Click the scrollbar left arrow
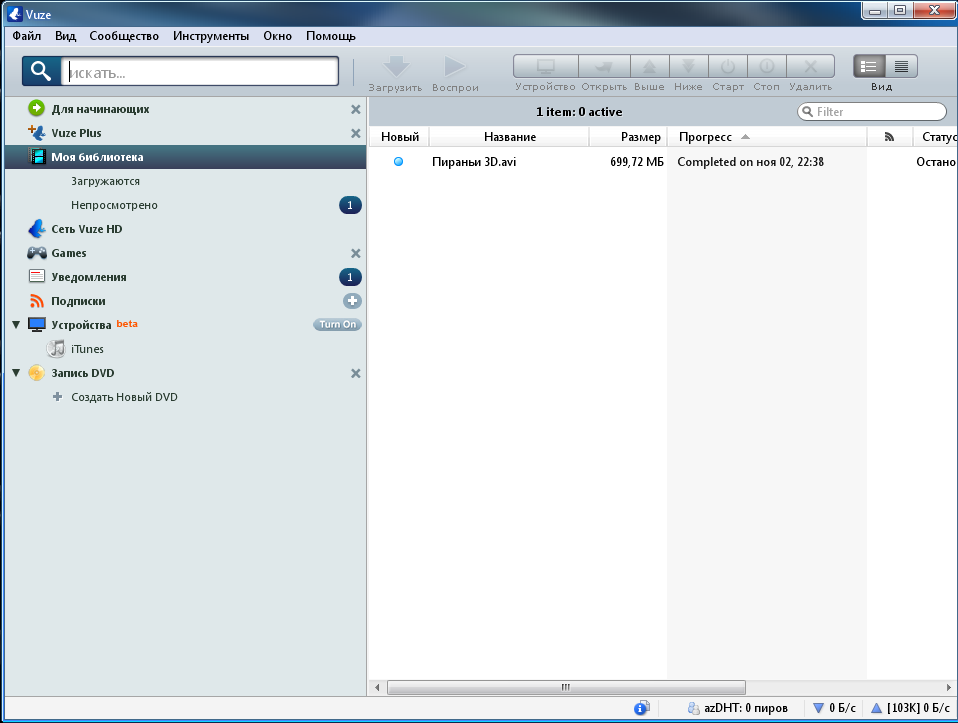Image resolution: width=958 pixels, height=723 pixels. [377, 688]
